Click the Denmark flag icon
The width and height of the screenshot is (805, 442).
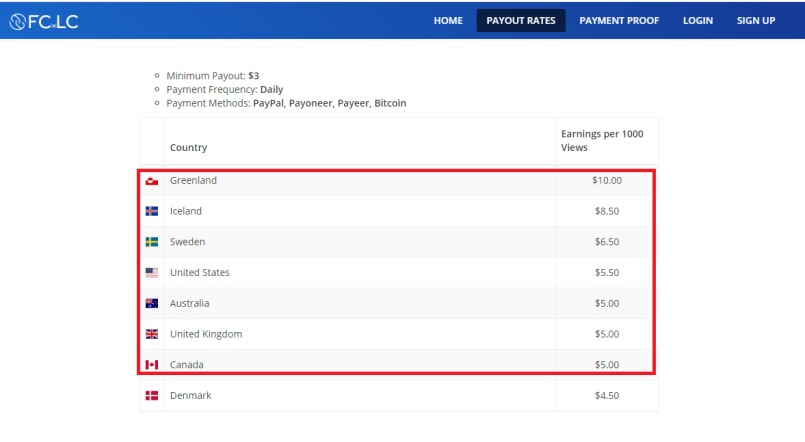(x=151, y=395)
